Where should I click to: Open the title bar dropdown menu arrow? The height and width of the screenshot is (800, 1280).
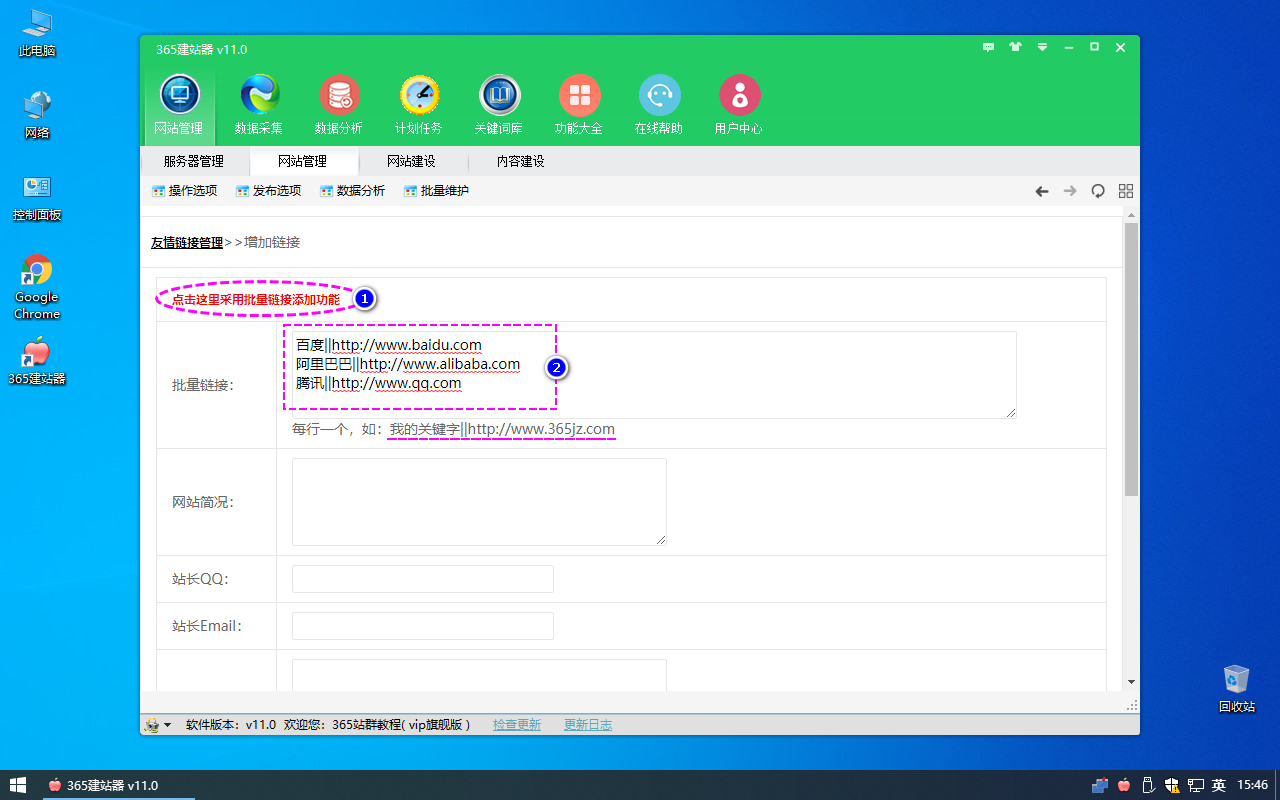[1042, 47]
